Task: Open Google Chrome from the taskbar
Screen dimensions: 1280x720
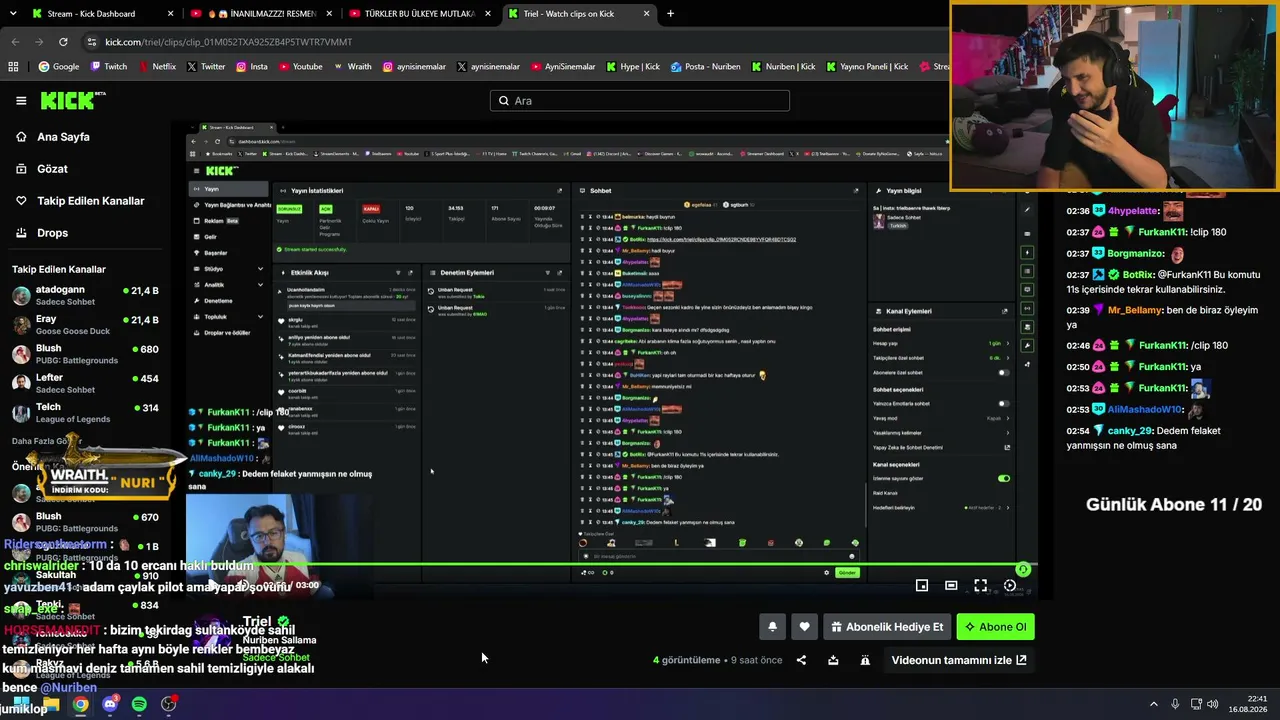Action: 81,704
